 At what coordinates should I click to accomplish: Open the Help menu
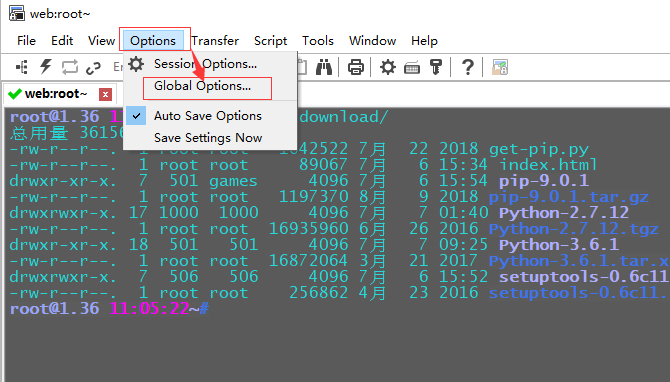[x=424, y=41]
